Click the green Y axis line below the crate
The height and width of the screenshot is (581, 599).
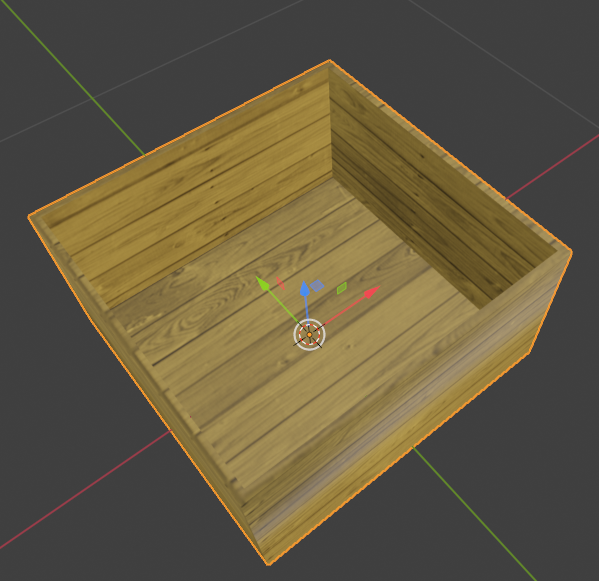474,512
